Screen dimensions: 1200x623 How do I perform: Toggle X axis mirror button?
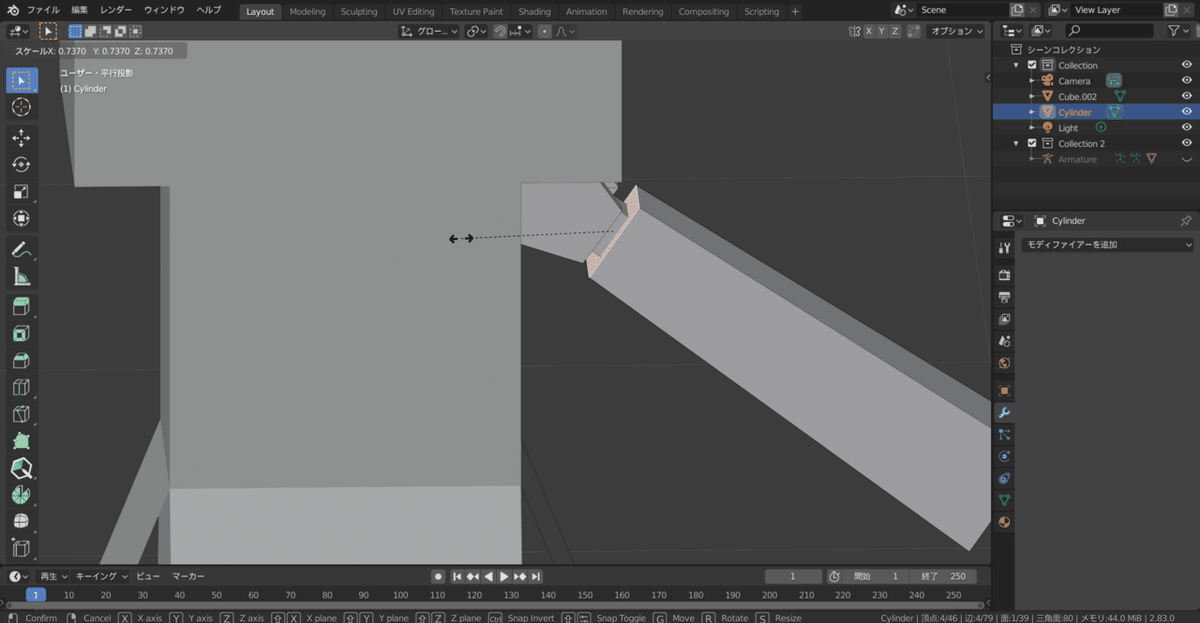tap(867, 31)
